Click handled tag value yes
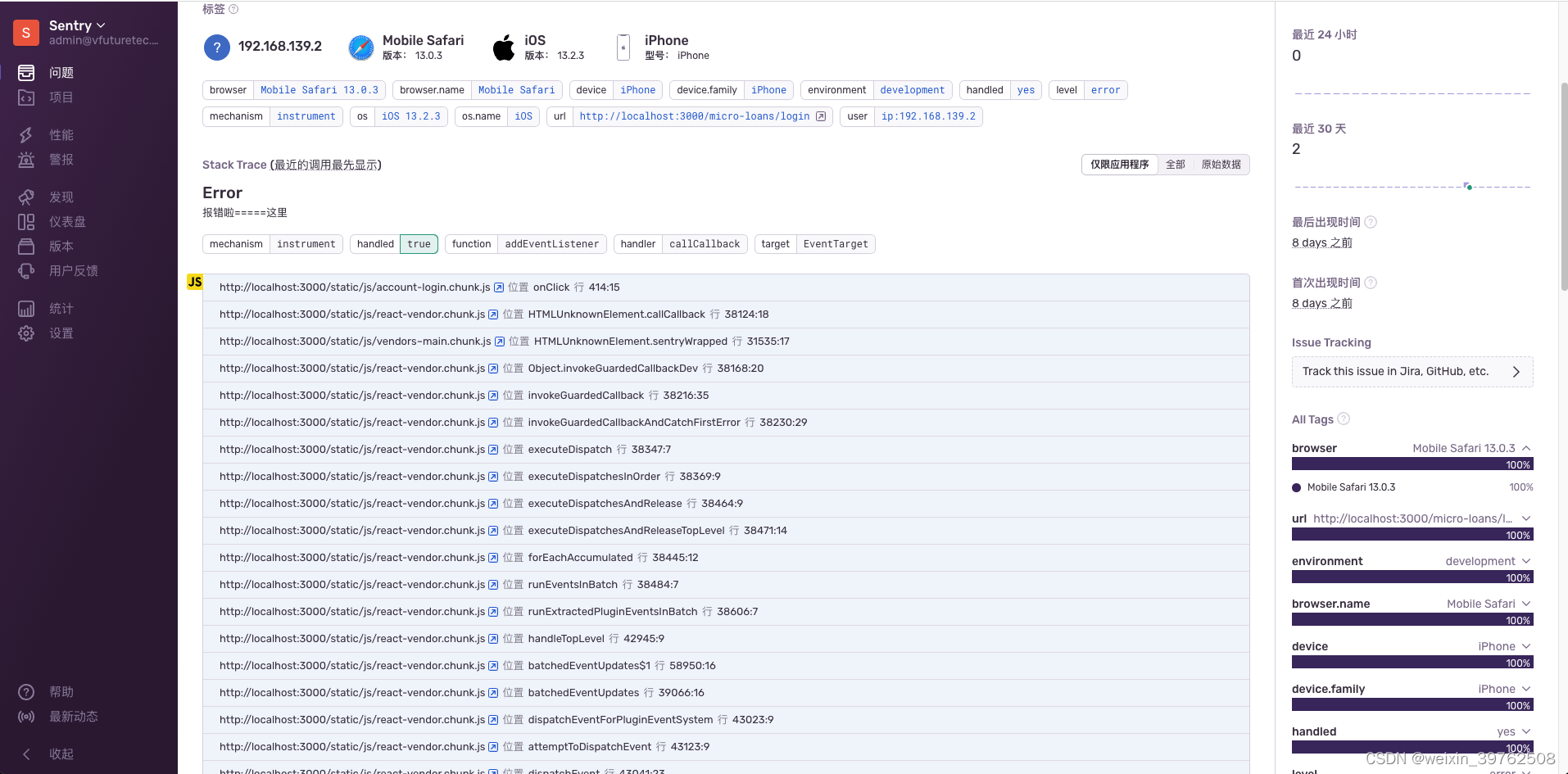Viewport: 1568px width, 774px height. pos(1026,90)
